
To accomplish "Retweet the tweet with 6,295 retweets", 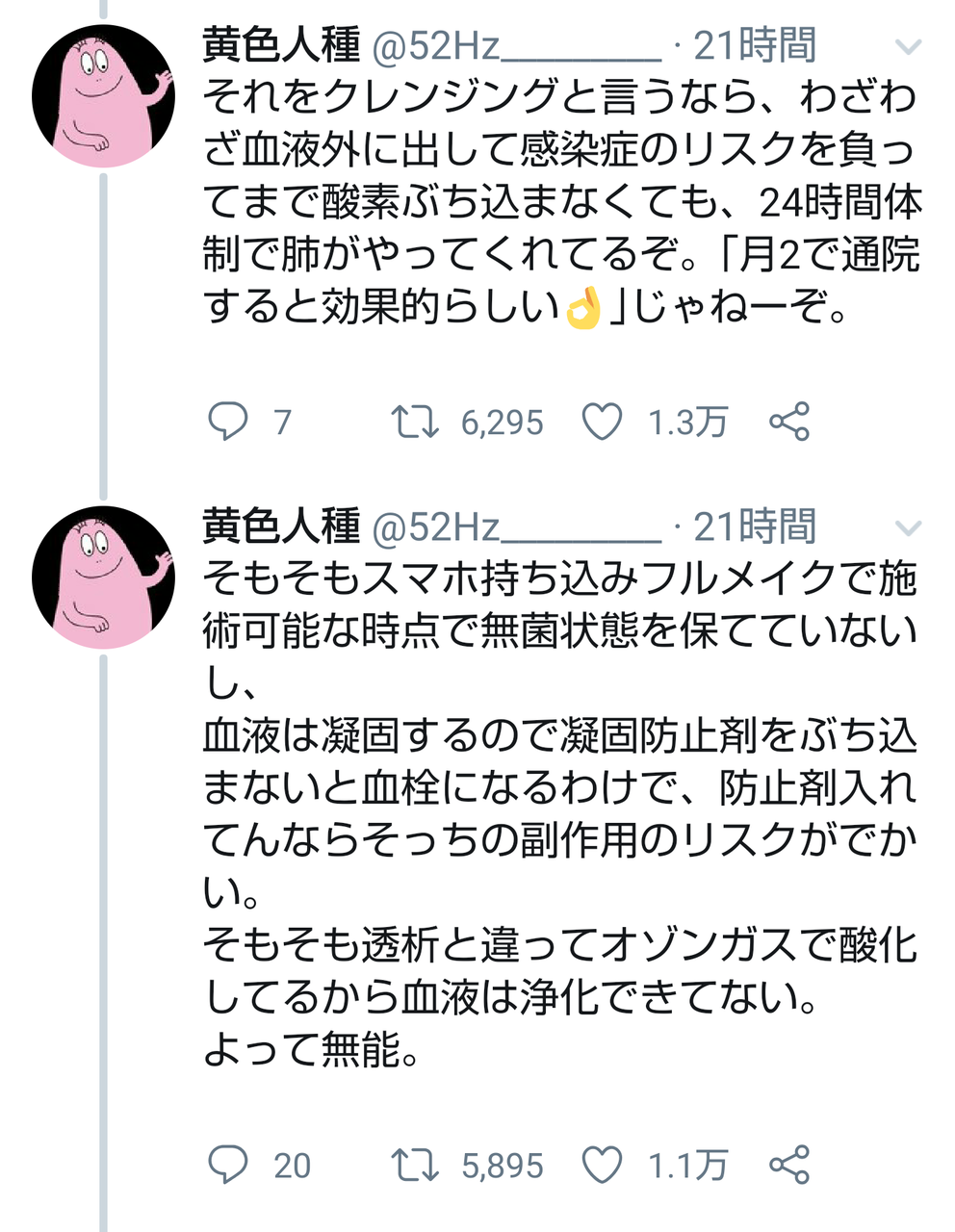I will [x=415, y=423].
